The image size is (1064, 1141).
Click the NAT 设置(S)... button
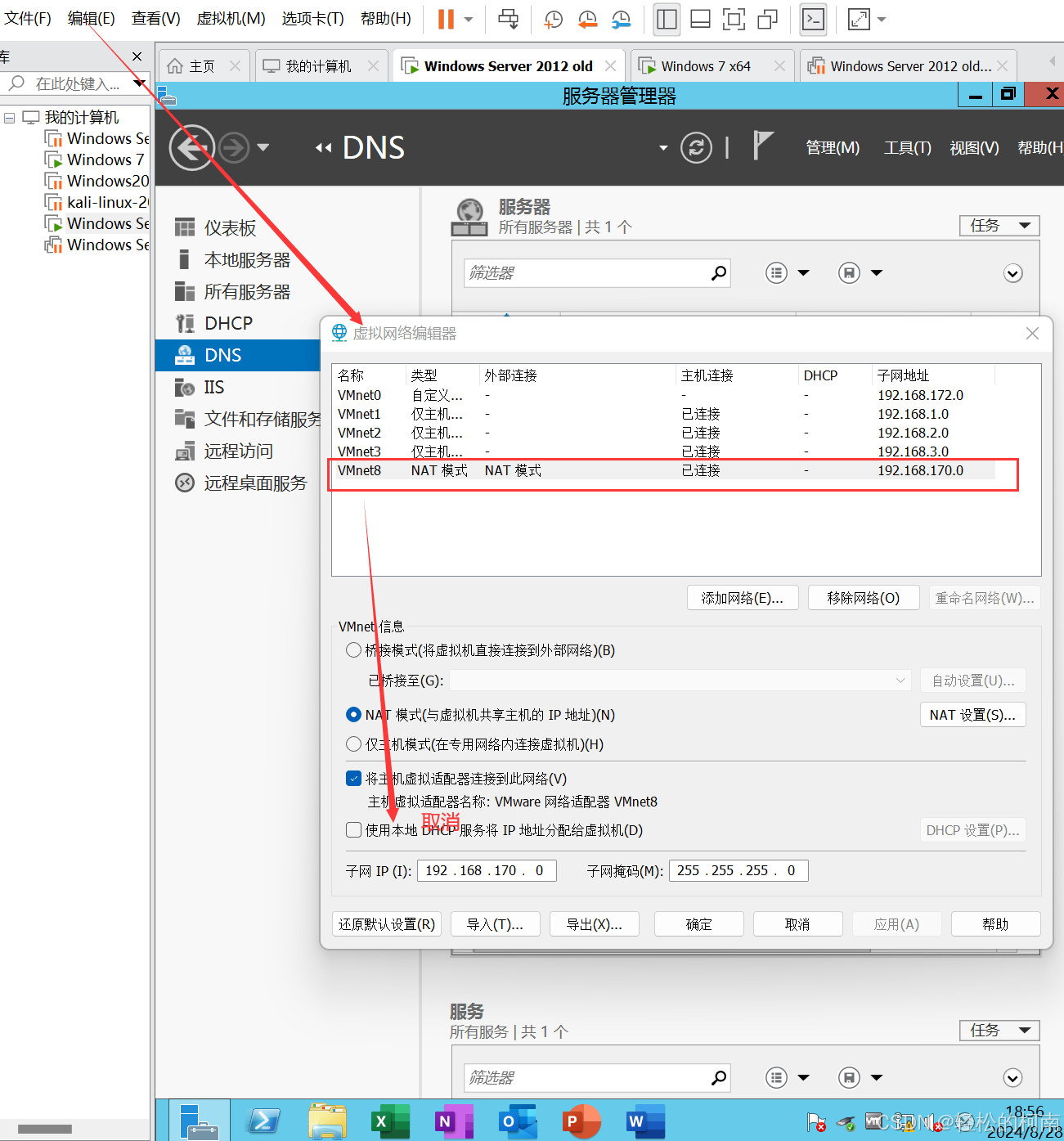click(972, 715)
